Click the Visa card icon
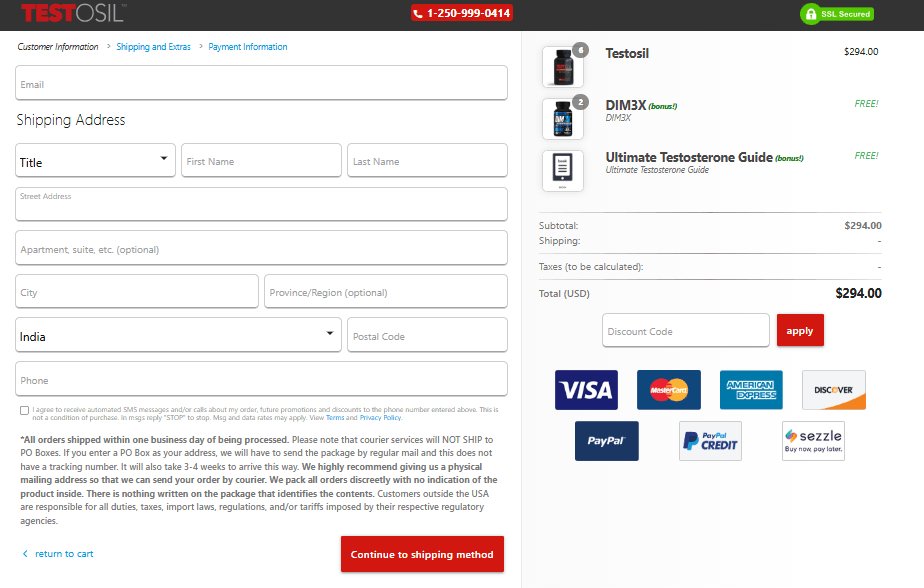The width and height of the screenshot is (924, 588). click(586, 390)
